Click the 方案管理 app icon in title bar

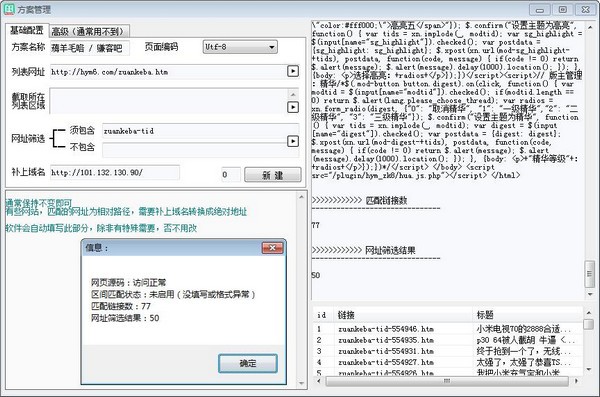pos(9,9)
